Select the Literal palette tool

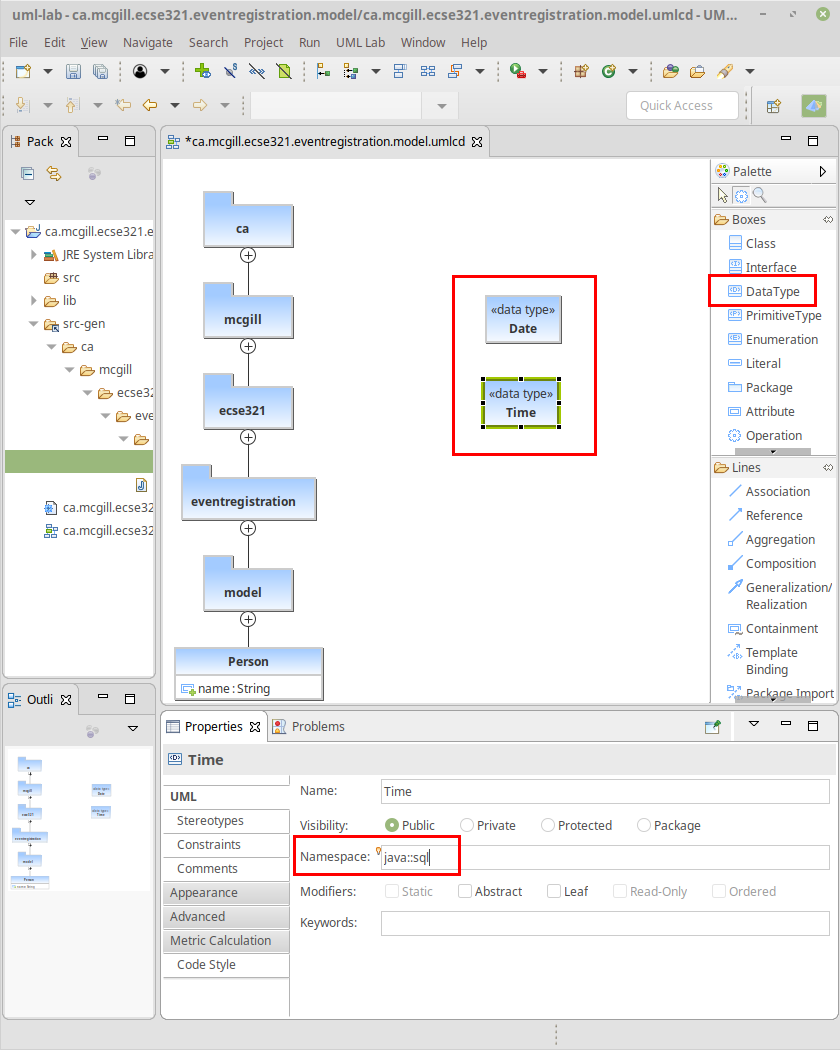coord(754,364)
